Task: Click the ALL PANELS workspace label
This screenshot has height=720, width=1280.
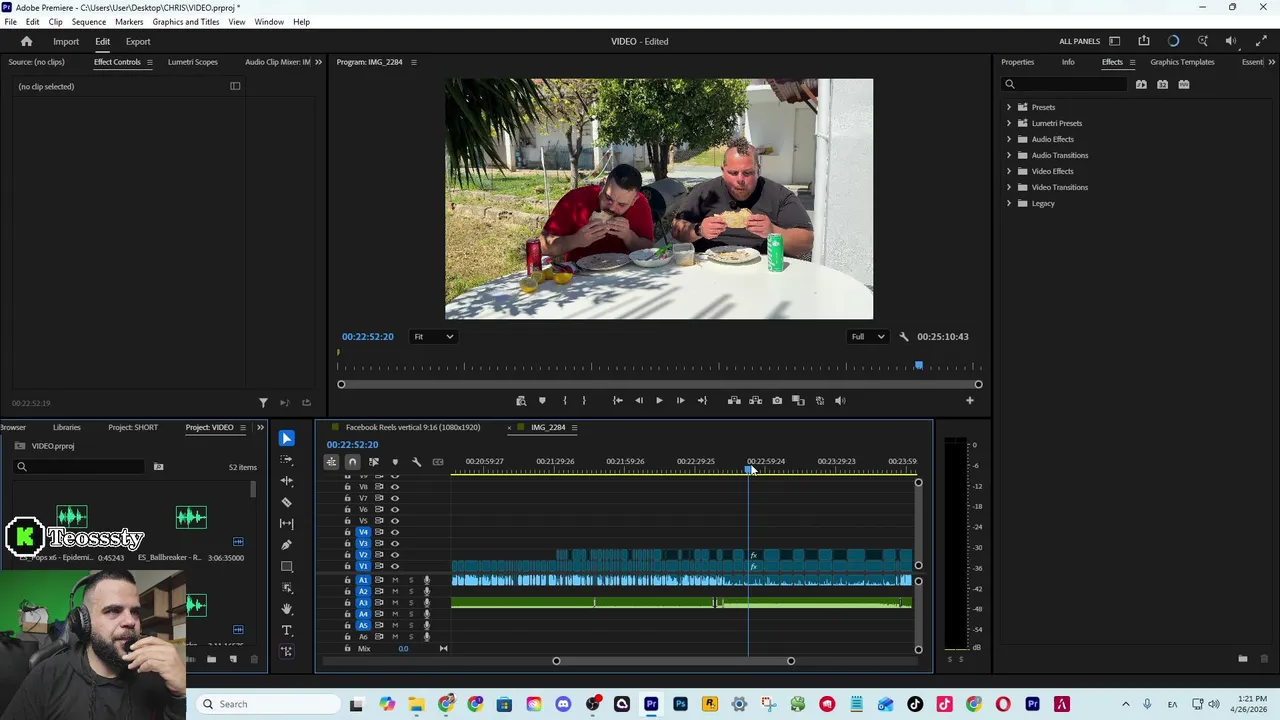Action: [1080, 41]
